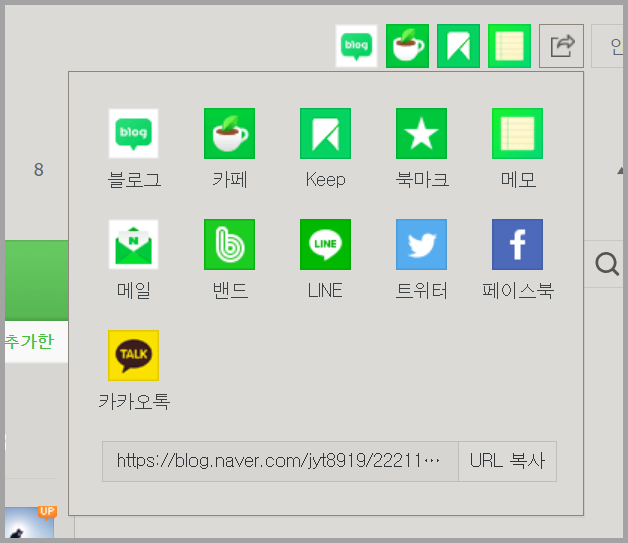
Task: Click the magnifier search icon
Action: point(607,264)
